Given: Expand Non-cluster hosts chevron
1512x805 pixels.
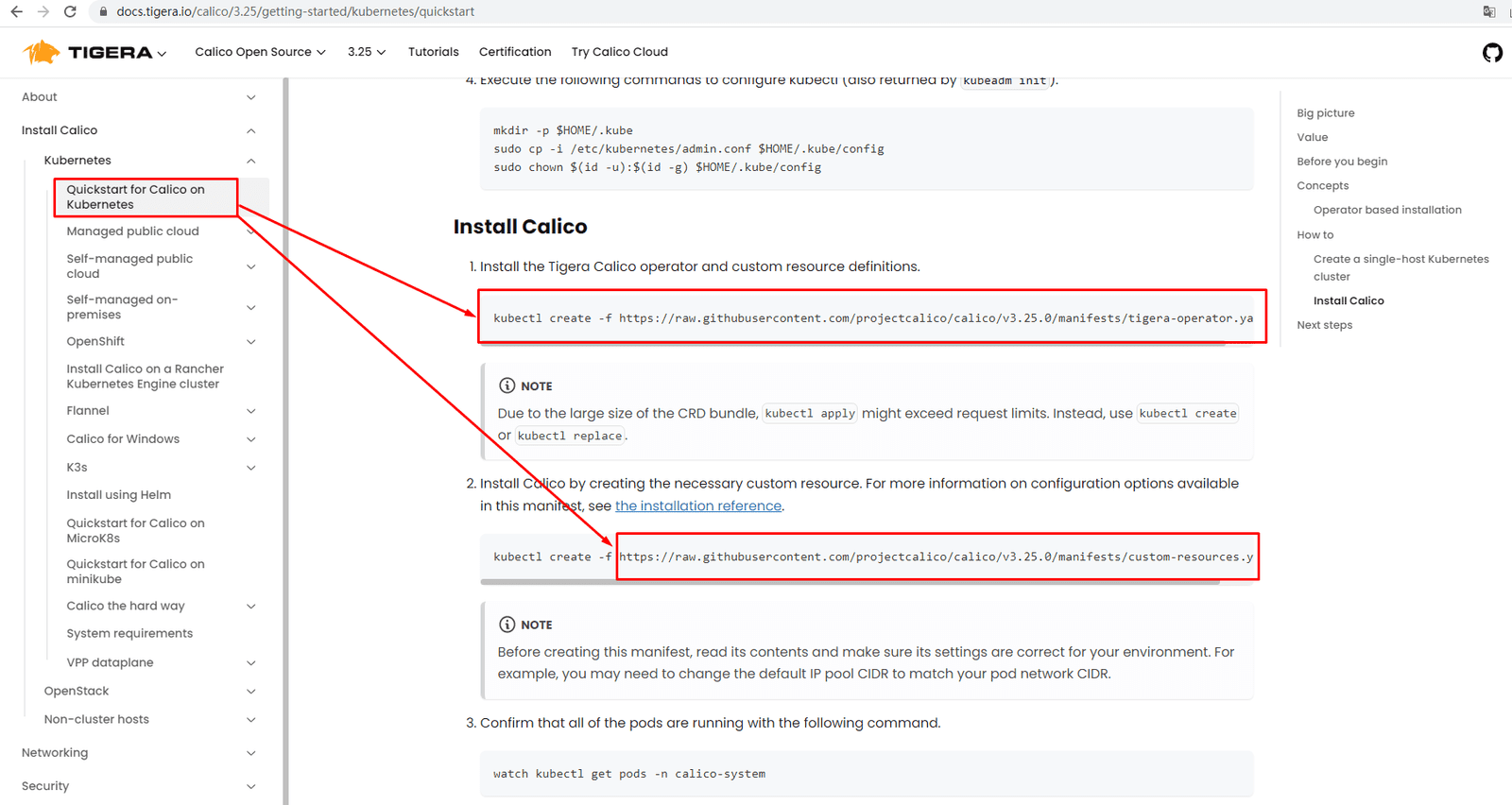Looking at the screenshot, I should [x=251, y=720].
